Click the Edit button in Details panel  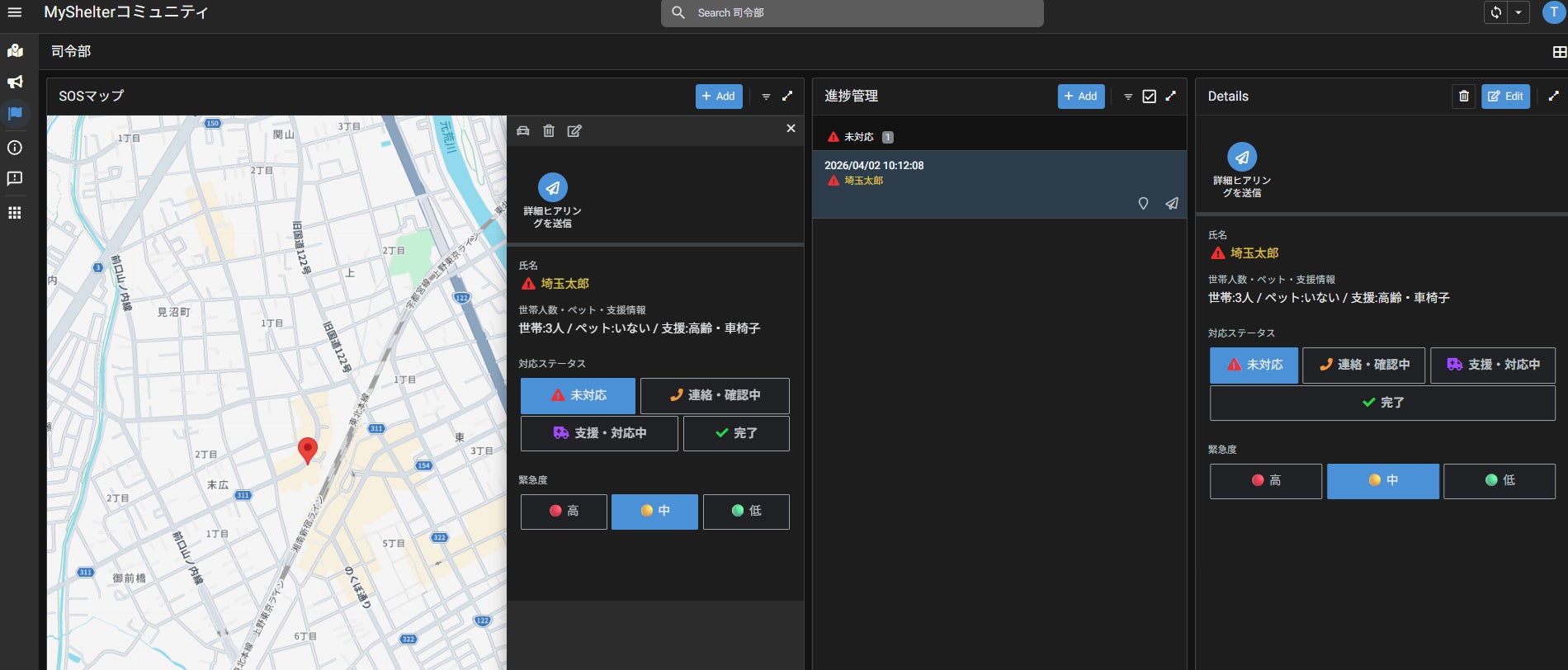1505,97
